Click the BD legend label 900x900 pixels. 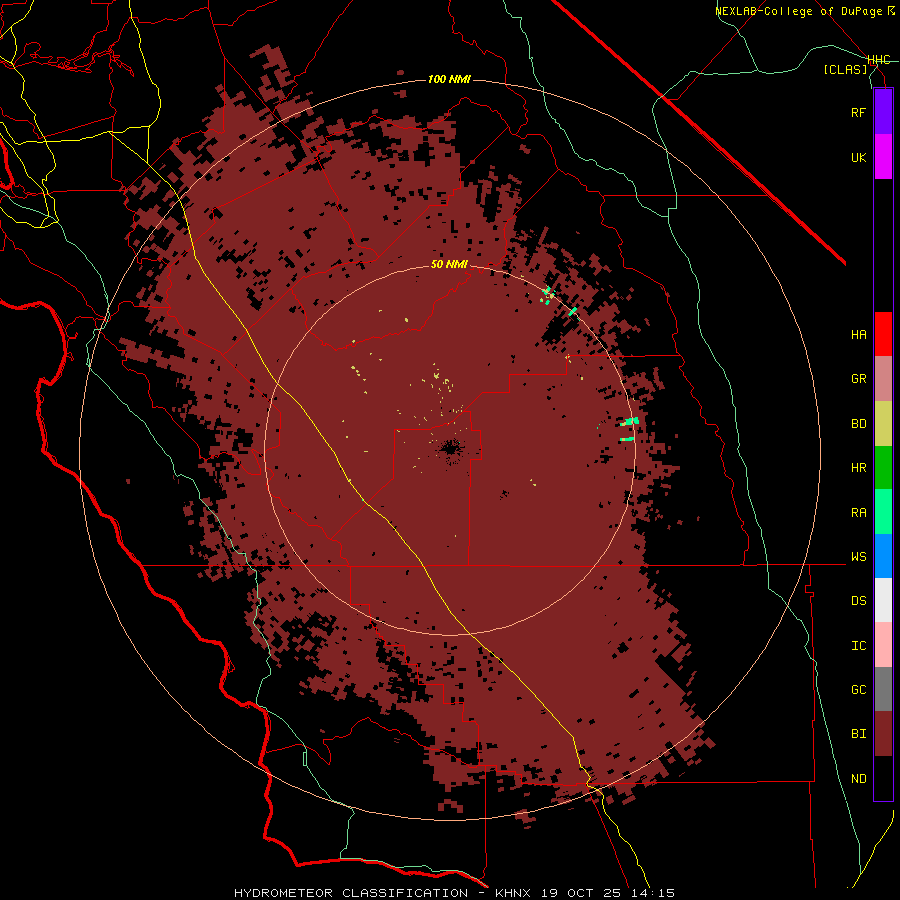[858, 424]
